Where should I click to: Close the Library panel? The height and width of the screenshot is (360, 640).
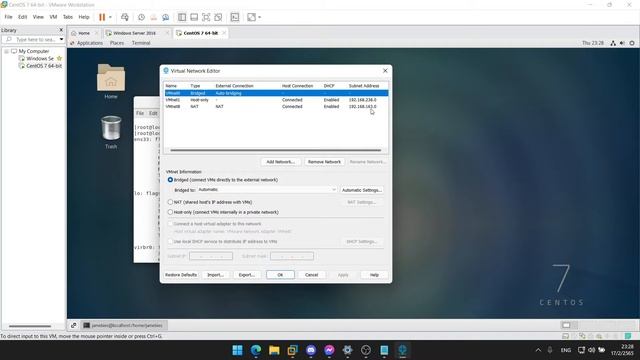coord(61,30)
